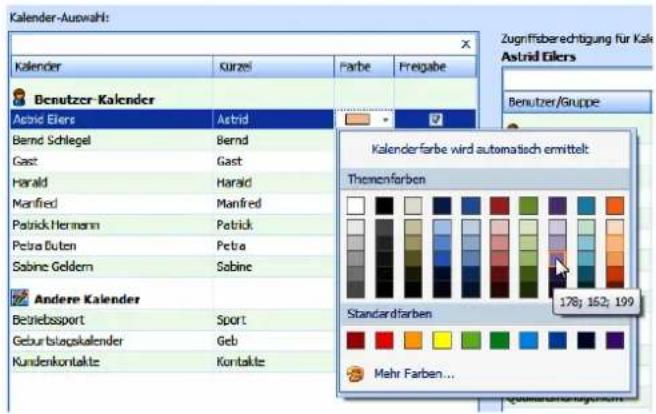Sort by the Kürzel column header
The height and width of the screenshot is (414, 656).
click(x=273, y=67)
